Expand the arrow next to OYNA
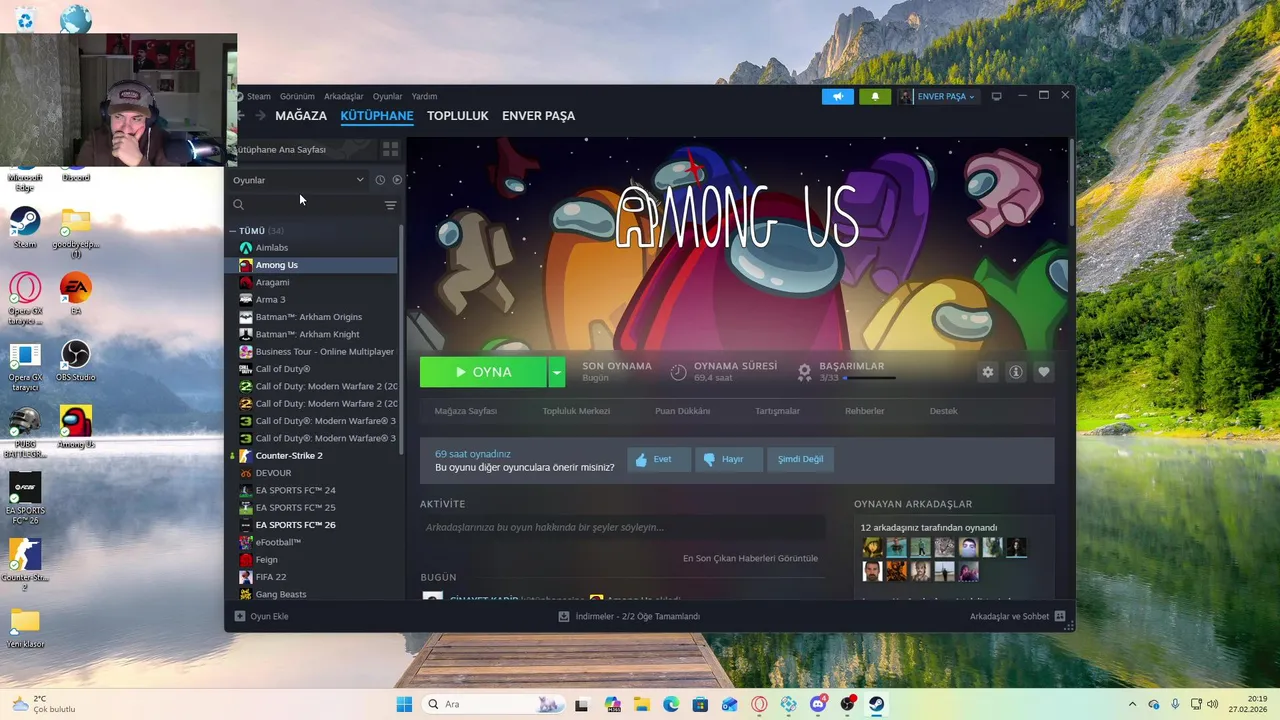Image resolution: width=1280 pixels, height=720 pixels. pos(557,372)
